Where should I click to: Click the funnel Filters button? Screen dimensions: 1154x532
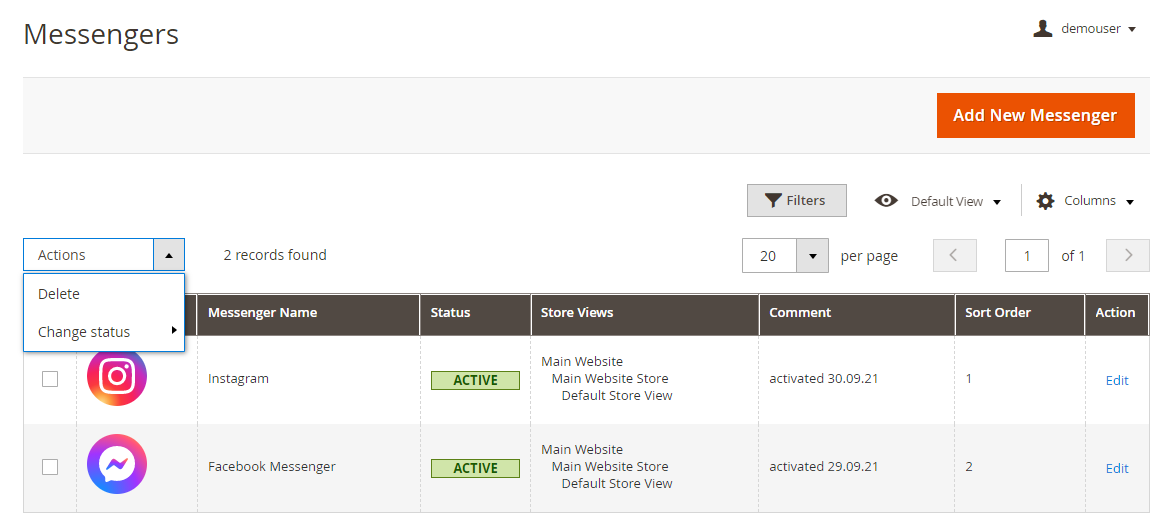tap(796, 201)
